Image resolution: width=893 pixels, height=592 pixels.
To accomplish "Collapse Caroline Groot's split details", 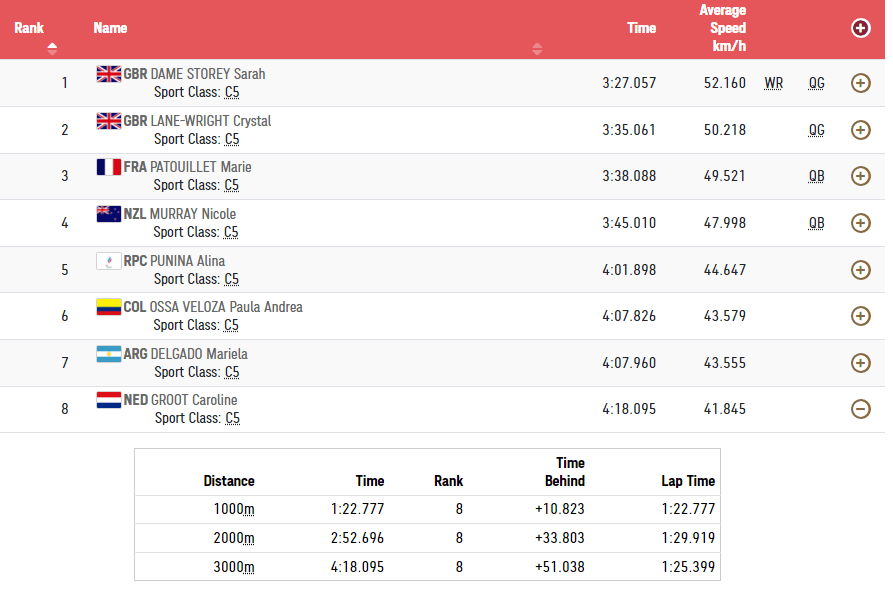I will [860, 409].
